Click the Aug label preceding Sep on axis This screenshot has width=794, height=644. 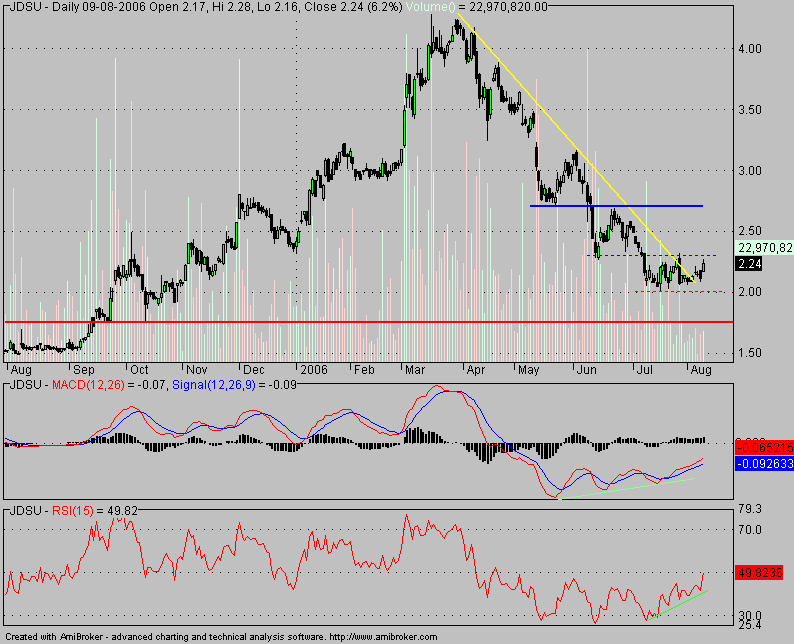pyautogui.click(x=21, y=370)
